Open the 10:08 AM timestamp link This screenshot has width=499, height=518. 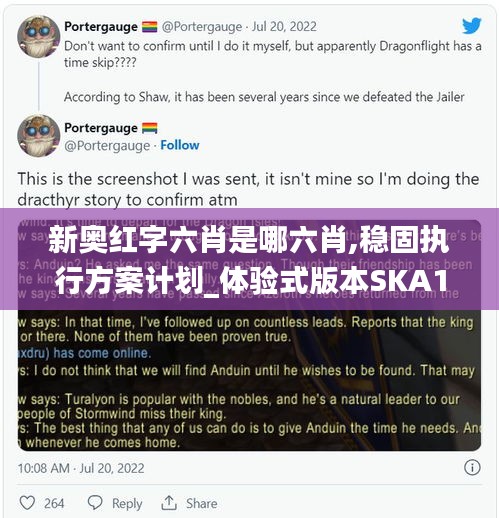pyautogui.click(x=81, y=468)
